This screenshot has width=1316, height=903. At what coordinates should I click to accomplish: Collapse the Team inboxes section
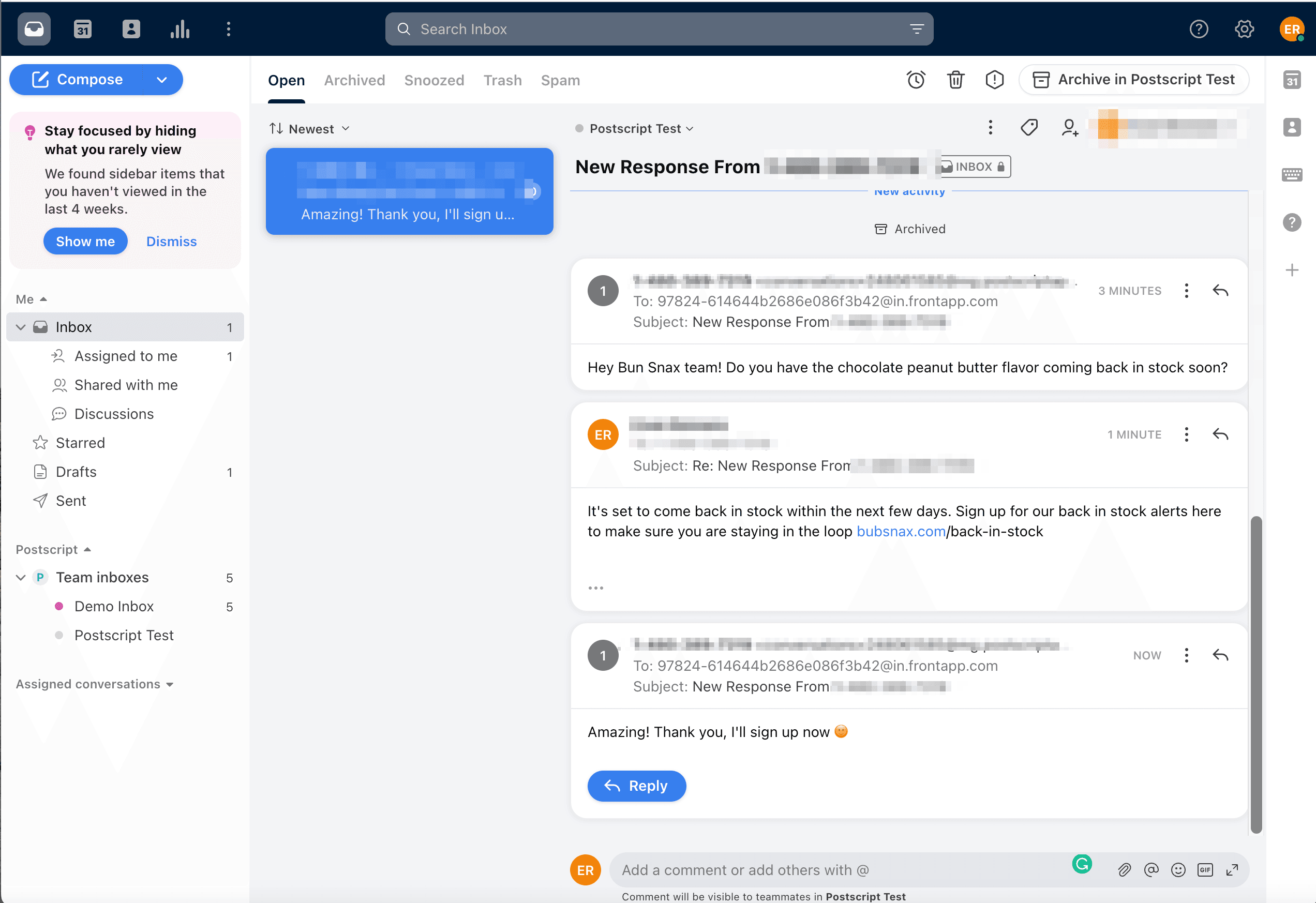click(x=21, y=578)
